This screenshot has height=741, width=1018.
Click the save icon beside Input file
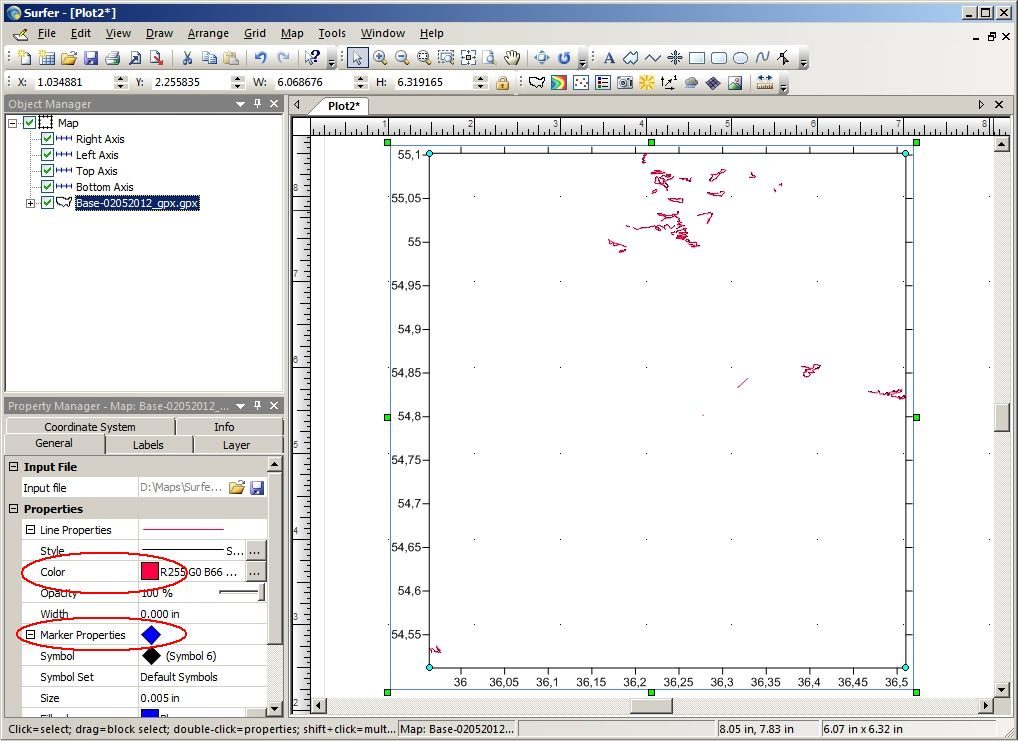coord(256,488)
